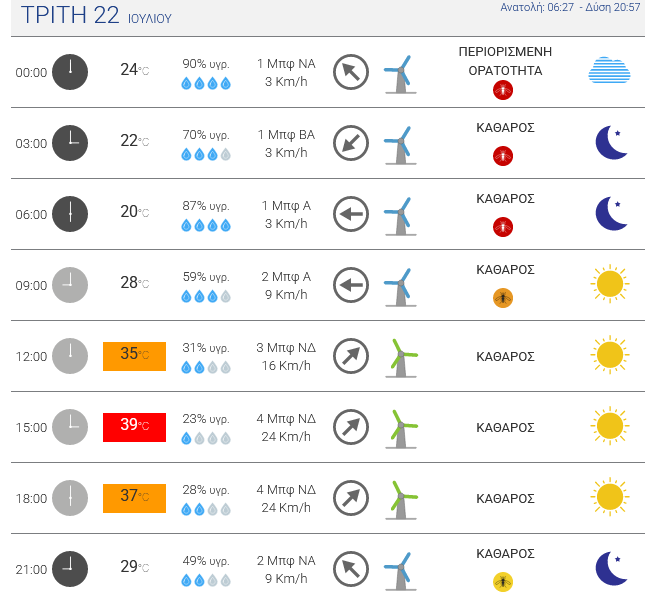Click the wind direction arrow at 03:00

pos(351,143)
